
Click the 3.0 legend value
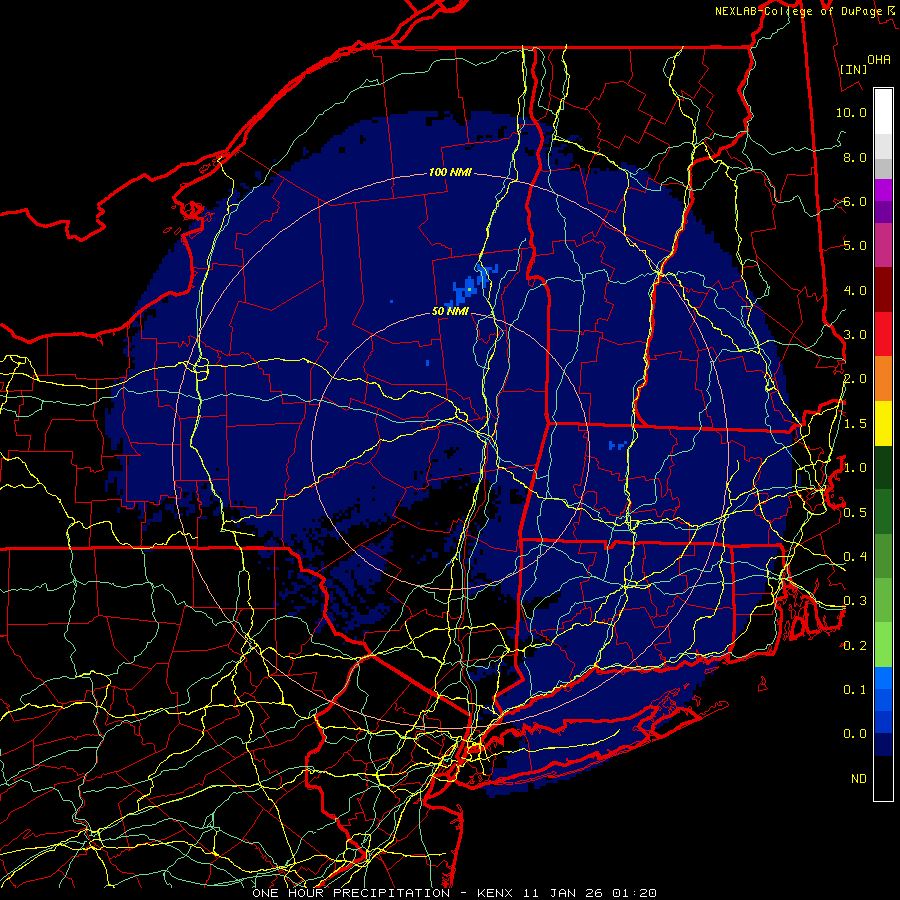(x=855, y=335)
